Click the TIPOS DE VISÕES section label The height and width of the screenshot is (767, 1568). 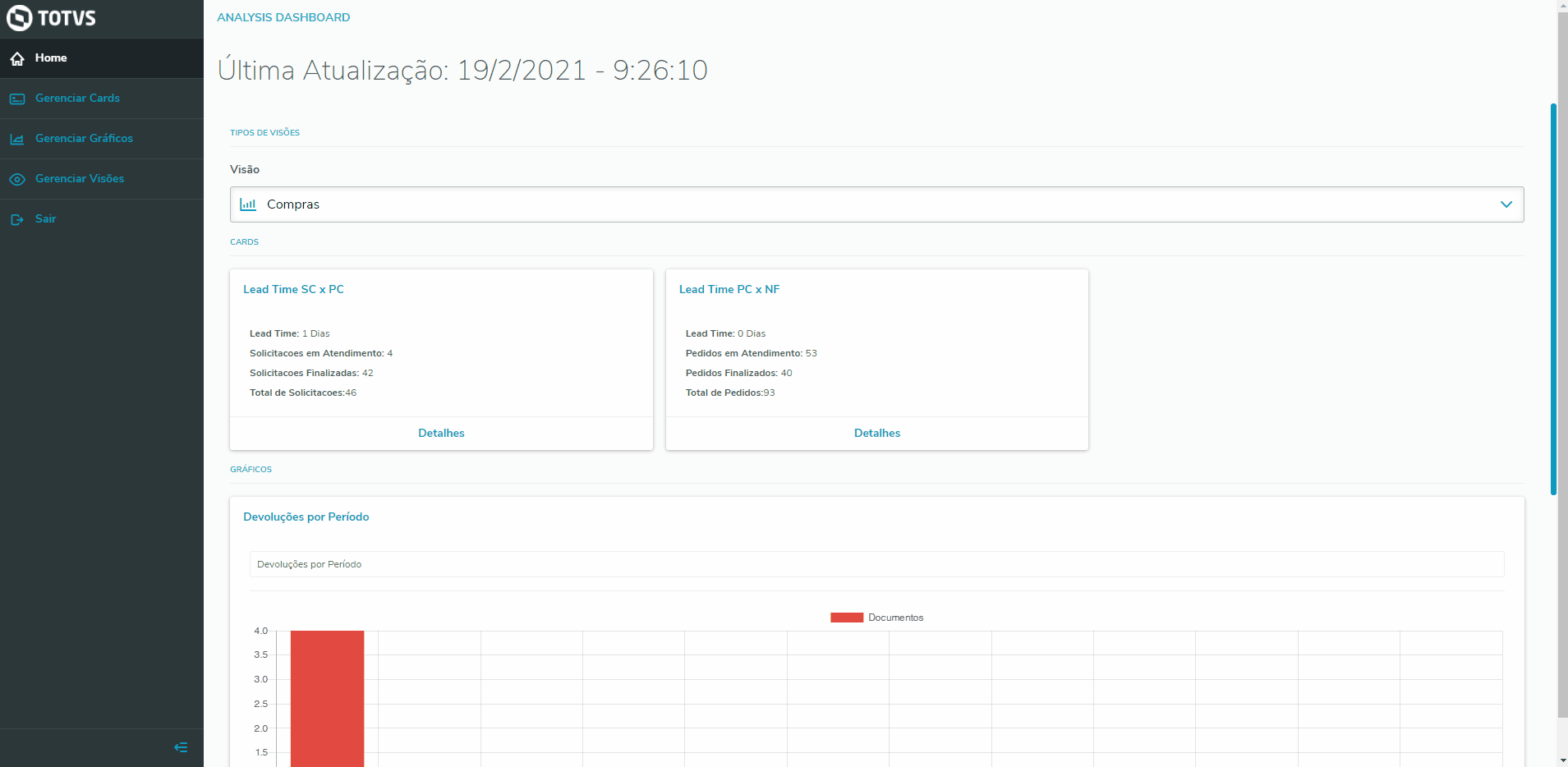[x=264, y=133]
